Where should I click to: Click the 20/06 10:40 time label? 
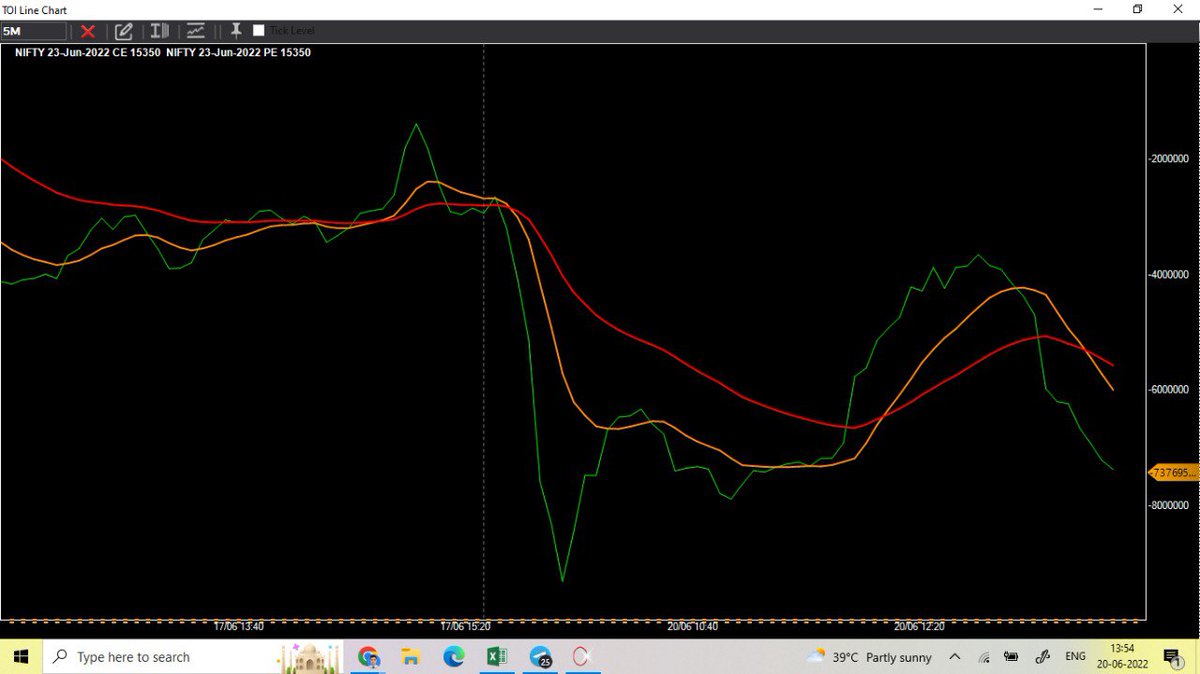(x=693, y=626)
